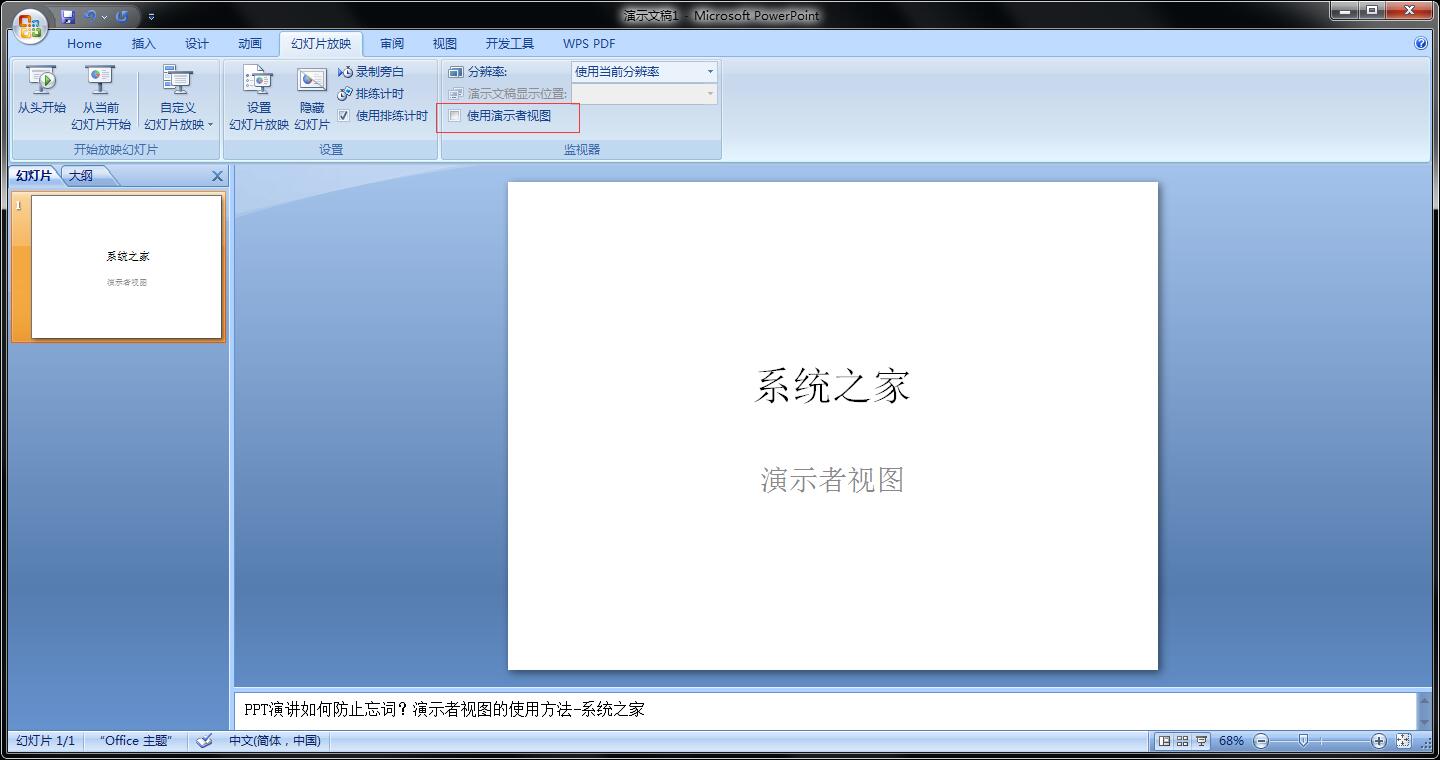Open the Office 主题 theme selector

point(135,741)
